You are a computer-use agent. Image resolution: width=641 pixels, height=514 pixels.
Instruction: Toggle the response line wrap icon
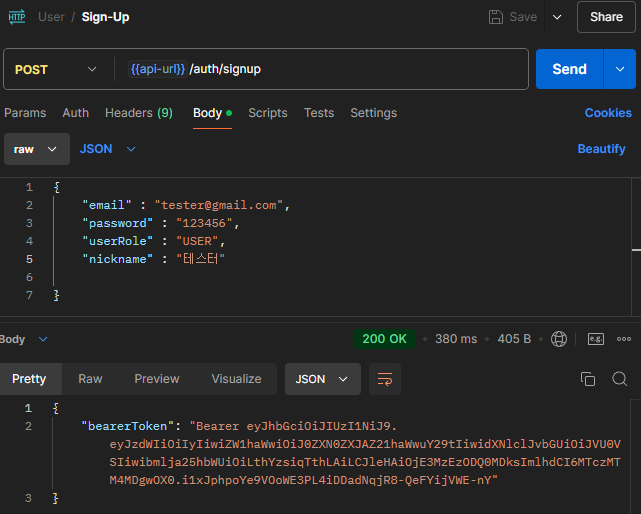(385, 379)
